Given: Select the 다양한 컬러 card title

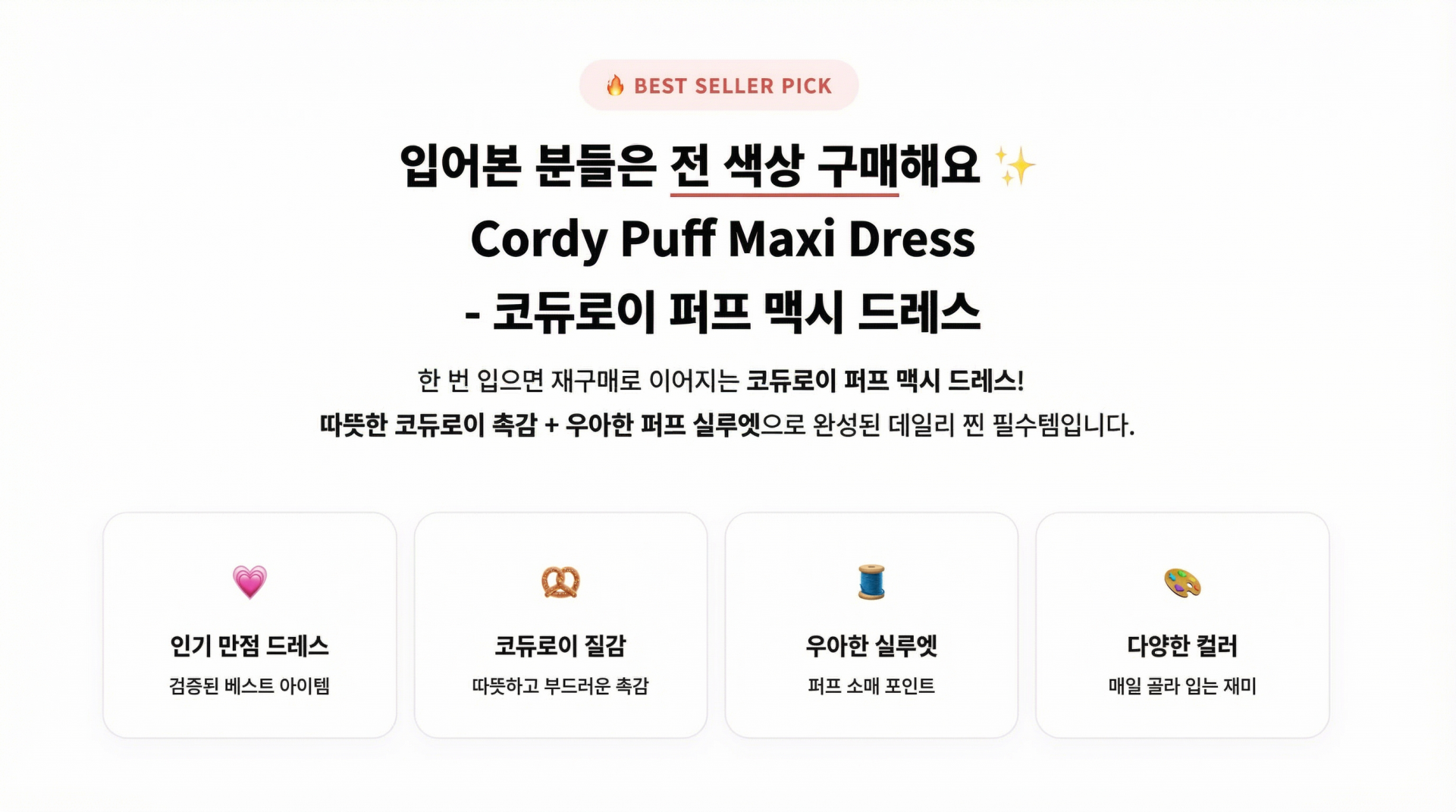Looking at the screenshot, I should click(1182, 646).
